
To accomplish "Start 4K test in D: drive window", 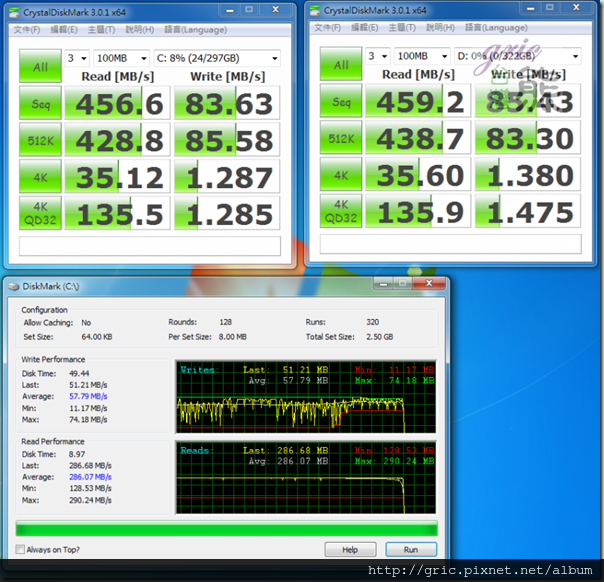I will [x=341, y=174].
